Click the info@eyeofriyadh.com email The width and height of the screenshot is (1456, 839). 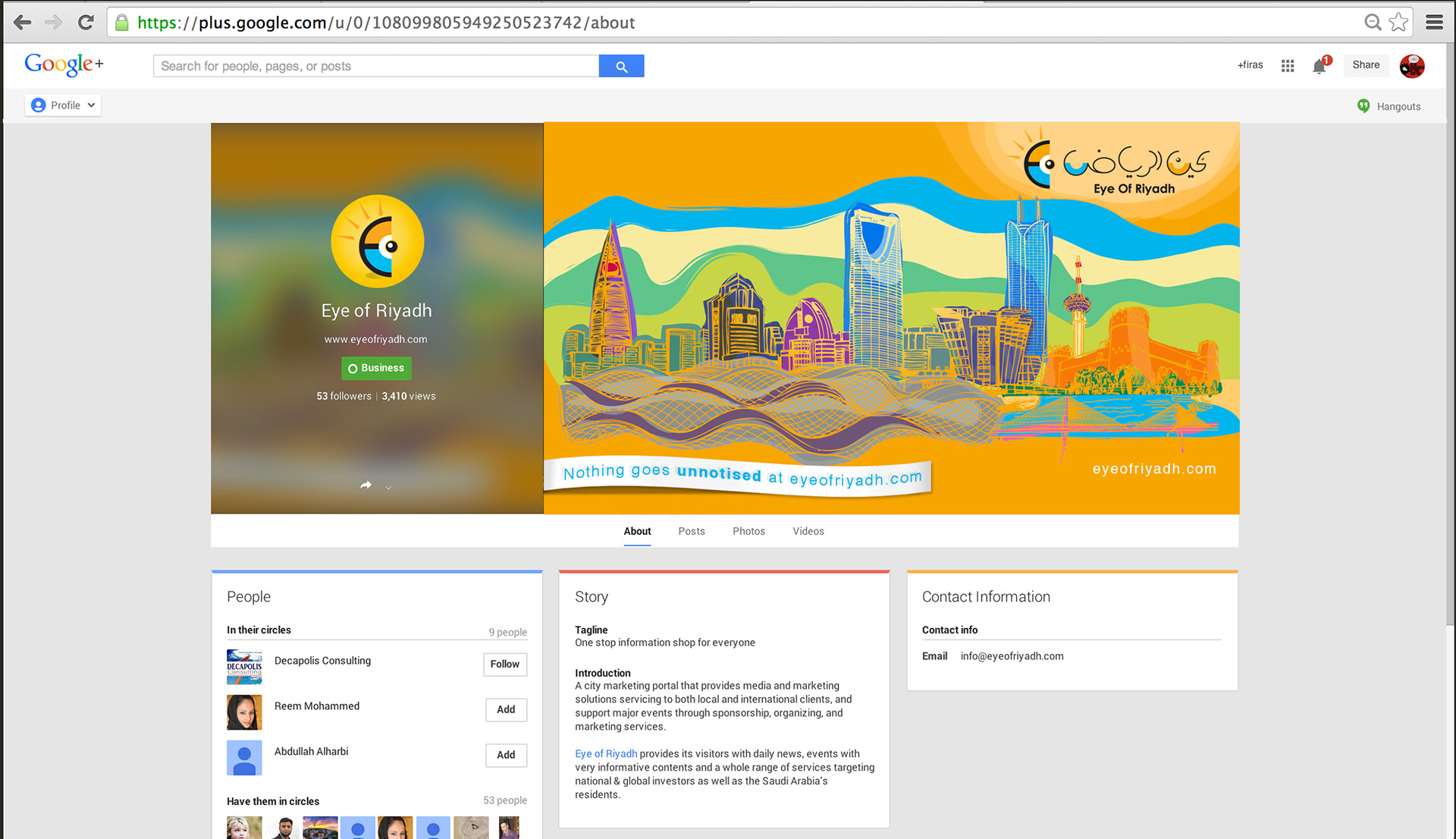pyautogui.click(x=1012, y=656)
